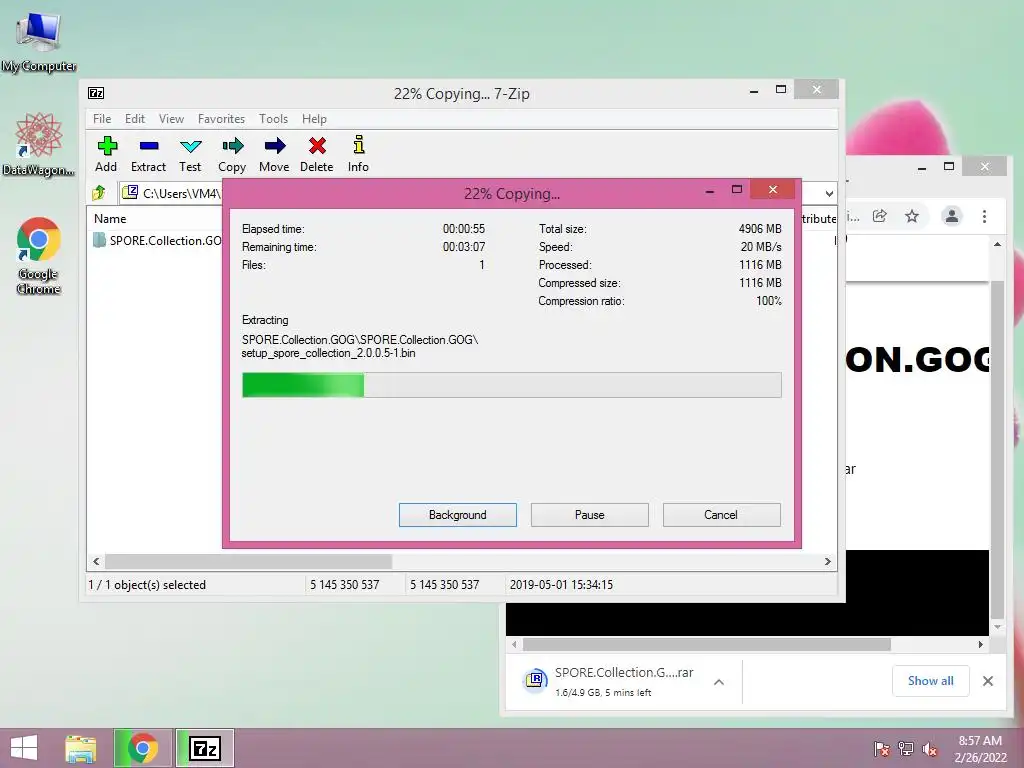Click the muted volume tray icon
The width and height of the screenshot is (1024, 768).
tap(930, 749)
